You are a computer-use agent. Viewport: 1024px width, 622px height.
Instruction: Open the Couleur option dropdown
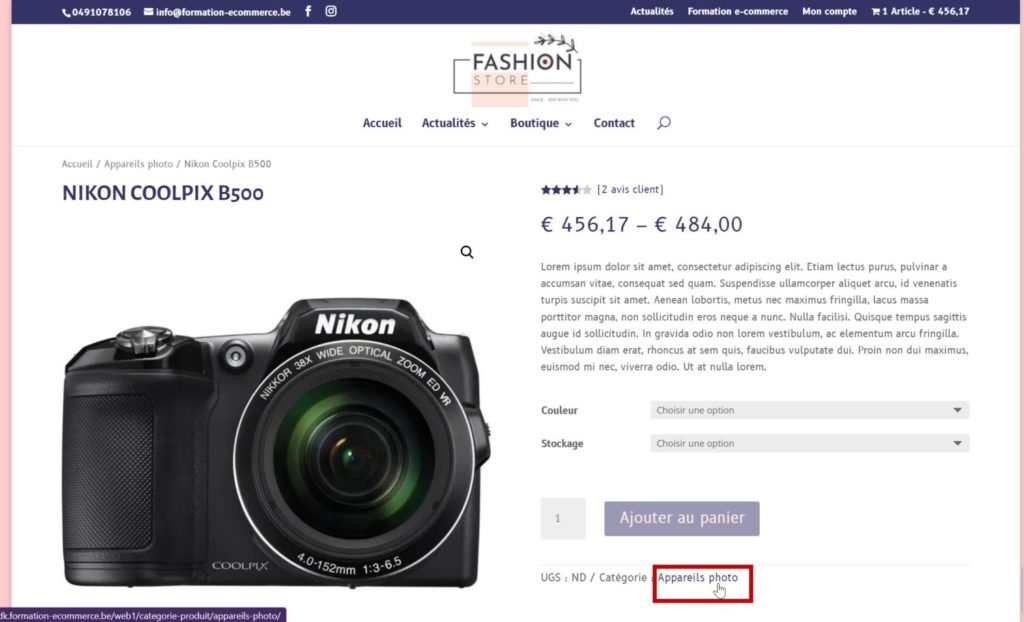point(810,410)
